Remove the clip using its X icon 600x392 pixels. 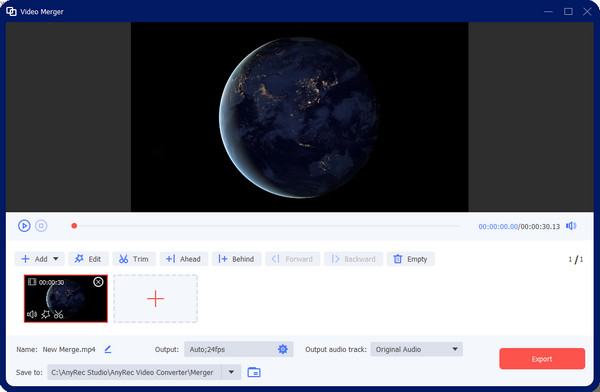click(98, 282)
